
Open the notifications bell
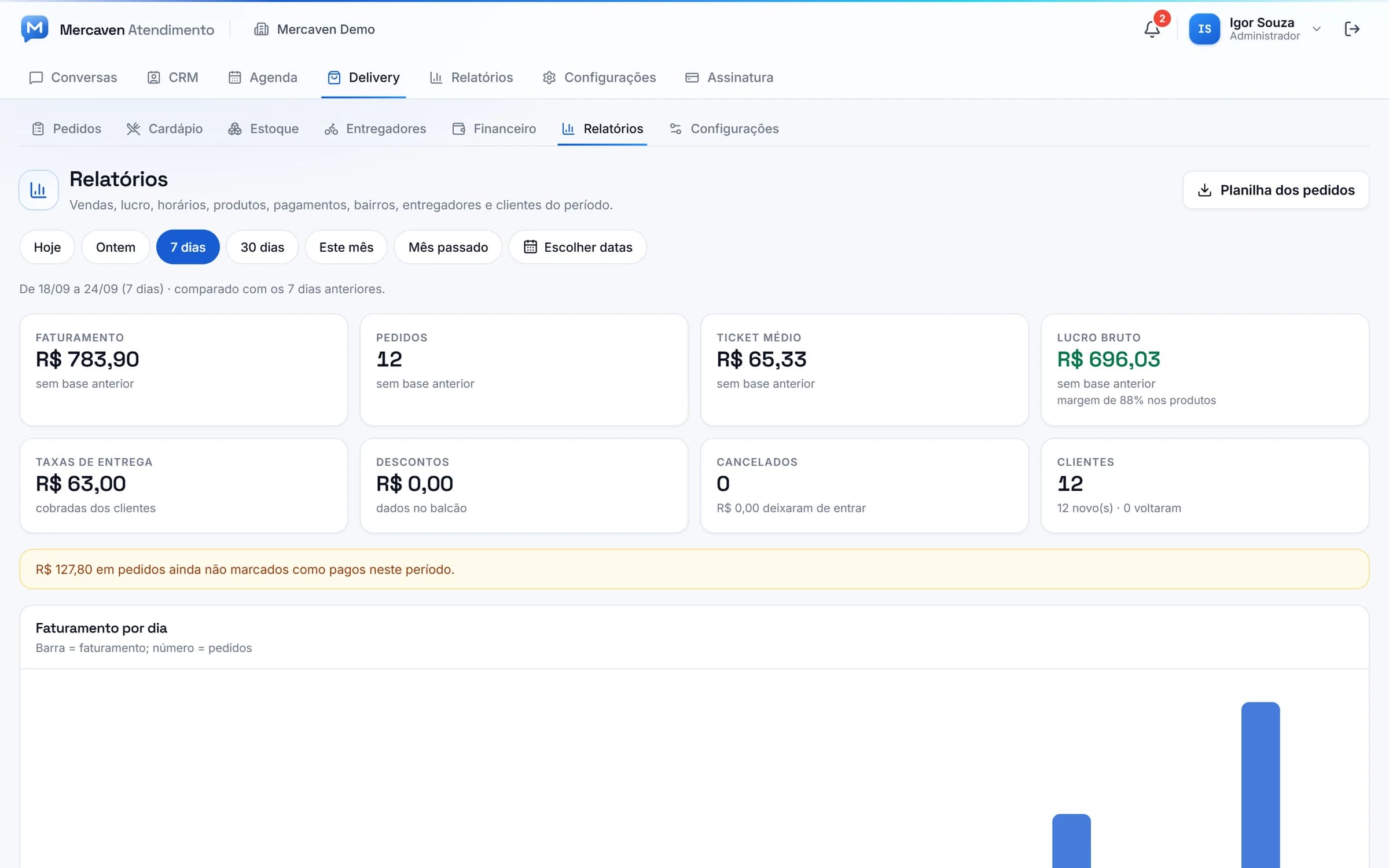pyautogui.click(x=1152, y=29)
